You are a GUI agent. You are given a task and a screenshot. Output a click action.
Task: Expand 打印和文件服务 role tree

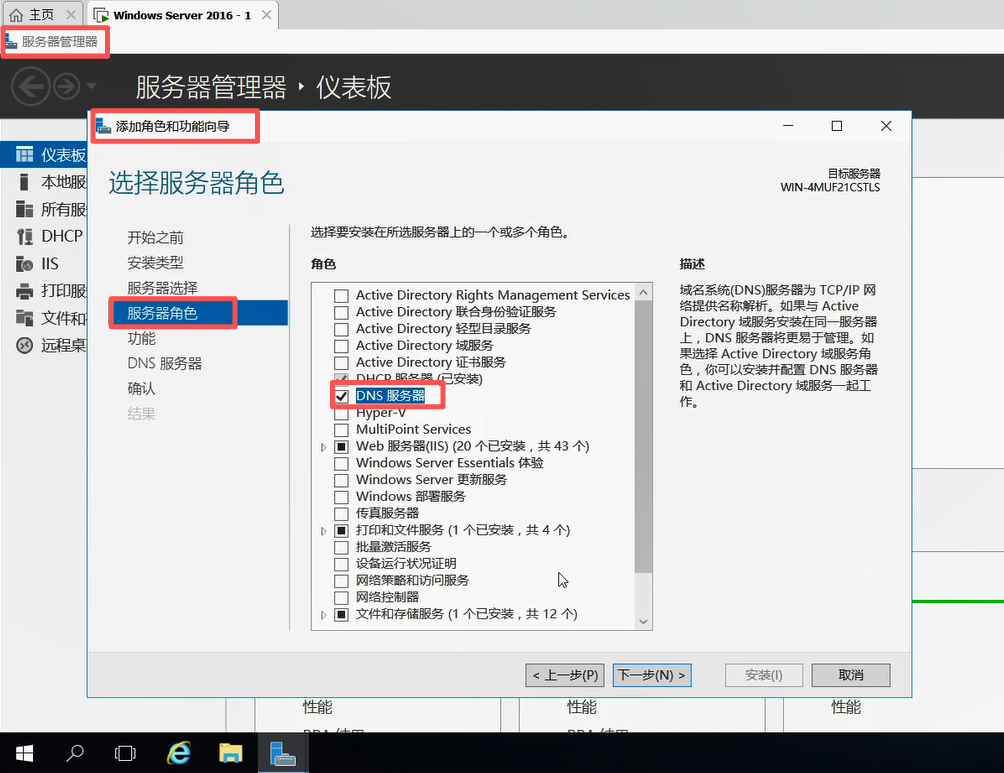[x=323, y=531]
